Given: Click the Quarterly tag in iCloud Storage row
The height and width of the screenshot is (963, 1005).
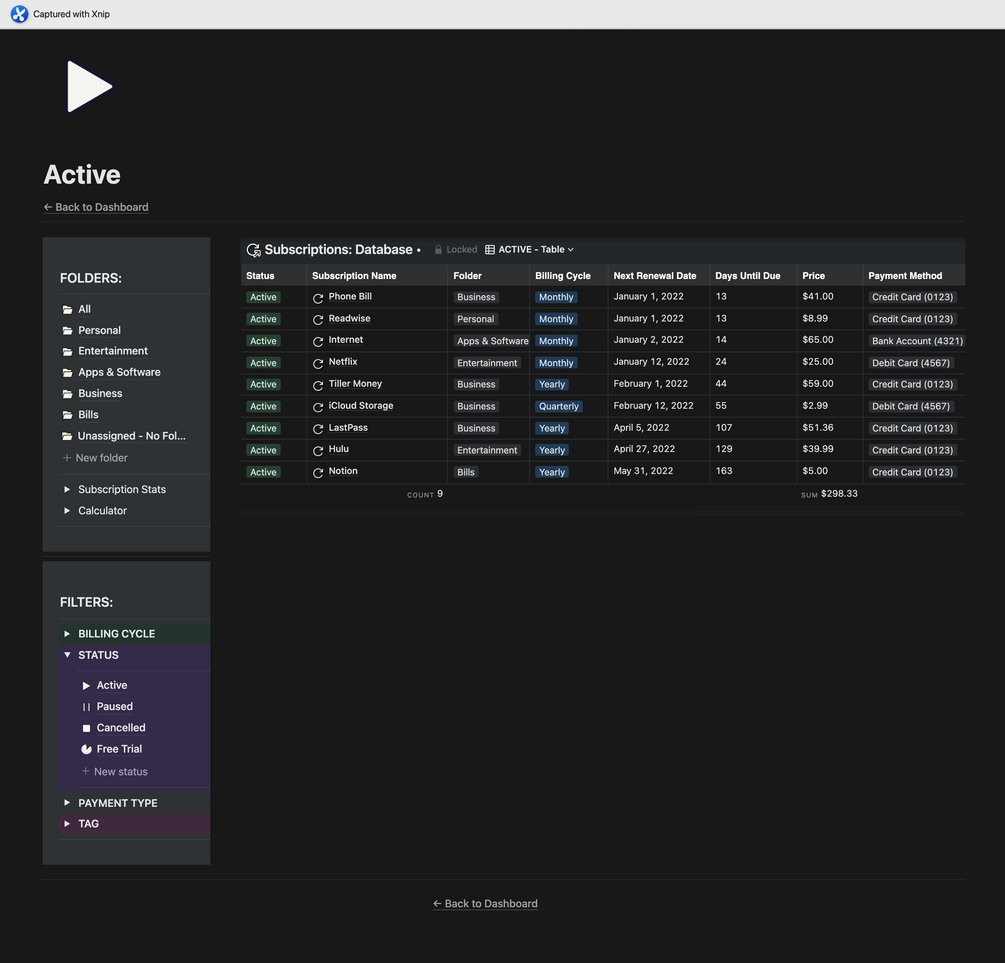Looking at the screenshot, I should coord(558,406).
